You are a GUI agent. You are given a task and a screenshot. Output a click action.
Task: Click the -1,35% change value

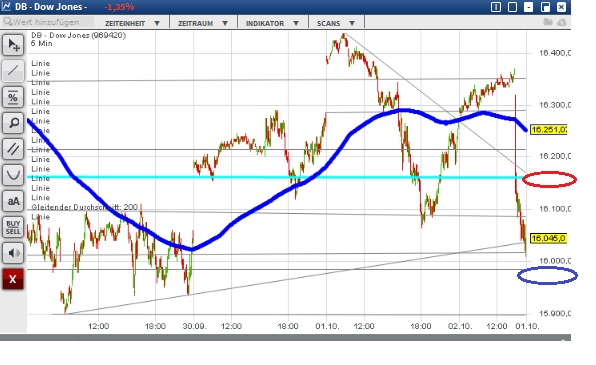pos(119,7)
